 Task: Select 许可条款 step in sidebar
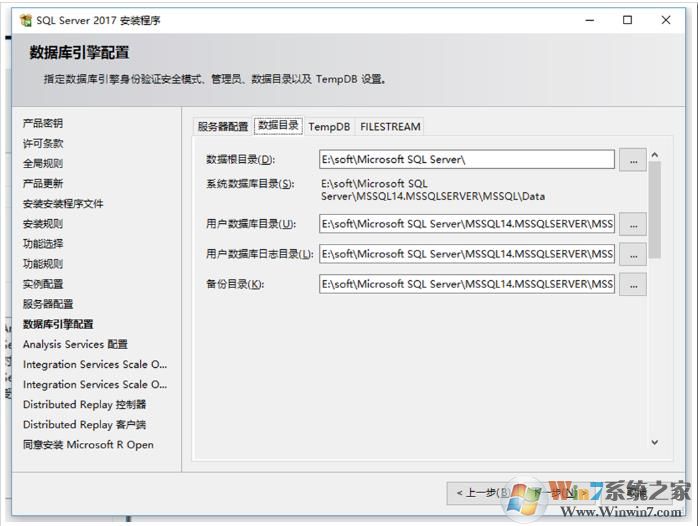tap(43, 143)
